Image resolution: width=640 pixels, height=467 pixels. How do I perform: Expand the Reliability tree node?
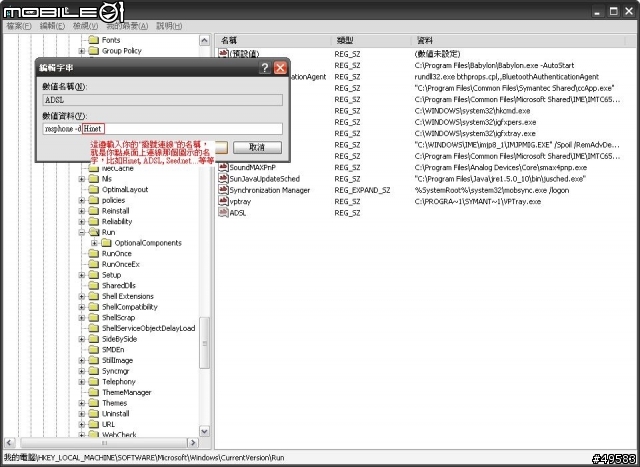pyautogui.click(x=82, y=222)
